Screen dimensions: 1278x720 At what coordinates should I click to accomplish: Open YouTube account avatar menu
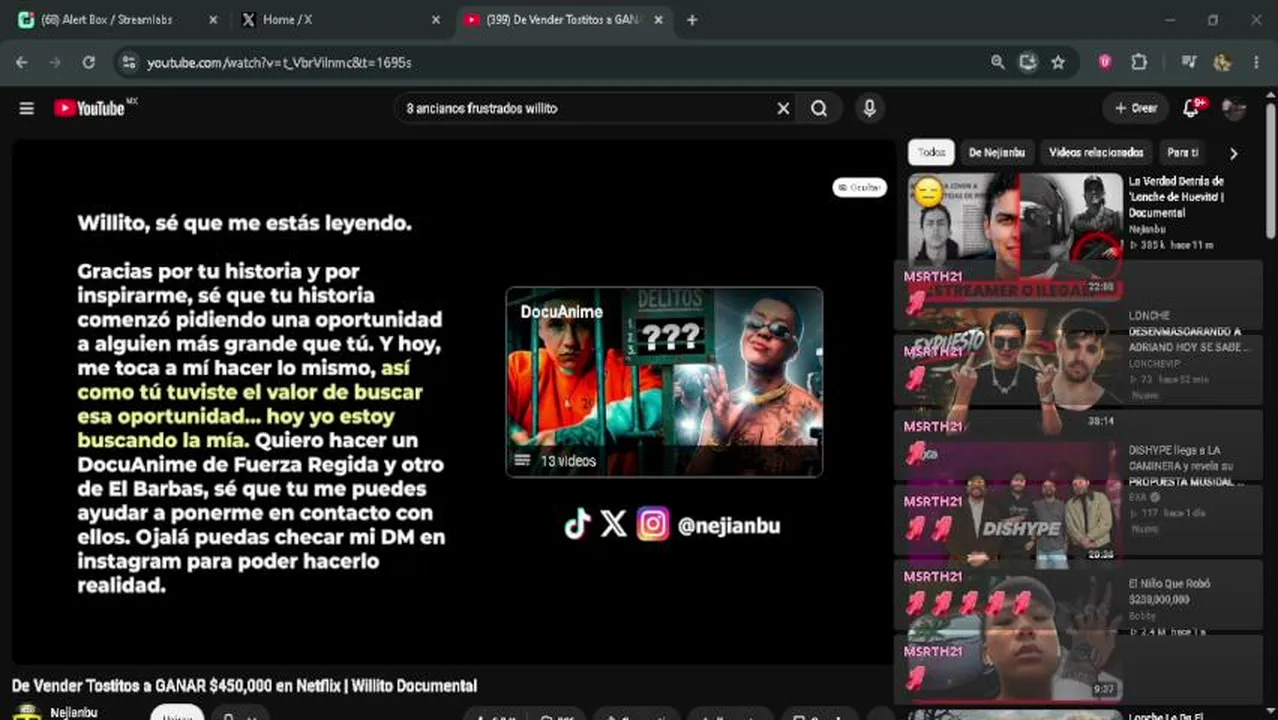coord(1234,108)
